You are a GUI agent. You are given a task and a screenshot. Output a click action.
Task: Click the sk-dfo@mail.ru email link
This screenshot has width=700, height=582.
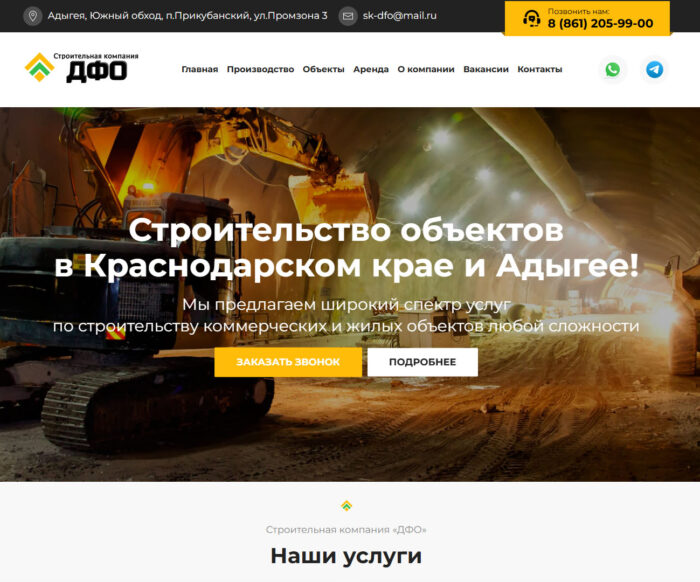(399, 16)
